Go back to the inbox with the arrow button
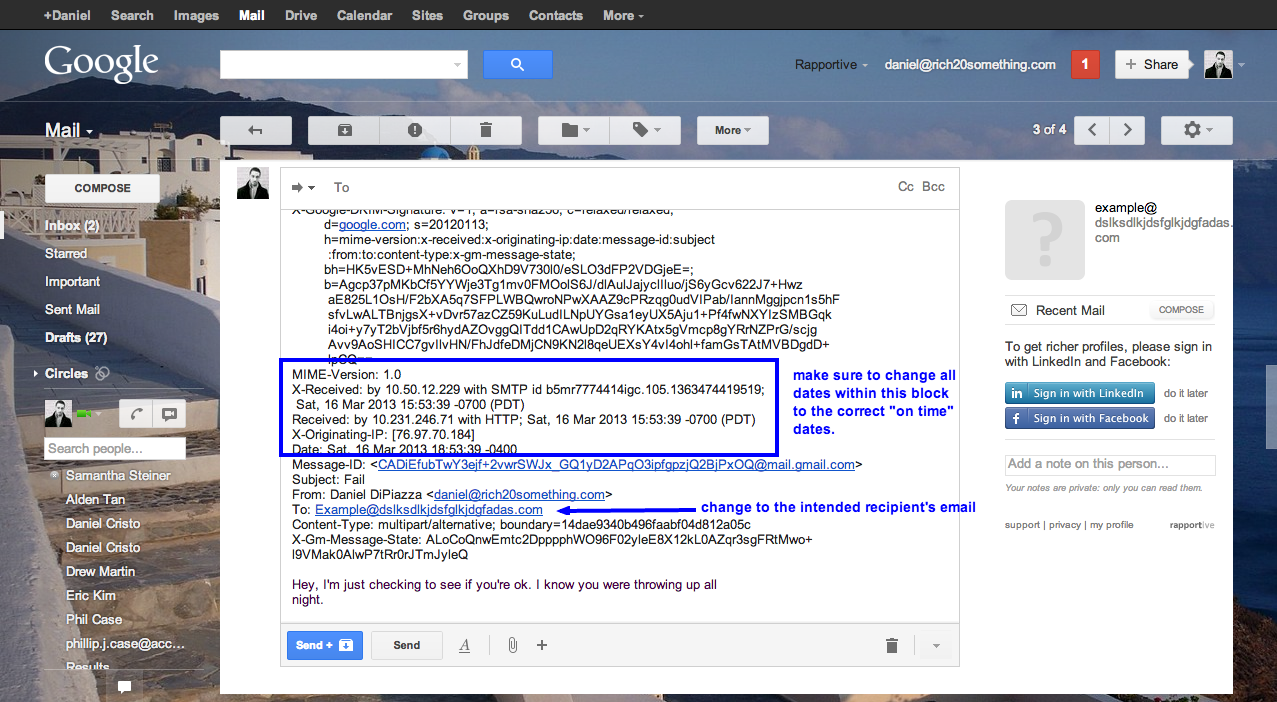 [255, 130]
